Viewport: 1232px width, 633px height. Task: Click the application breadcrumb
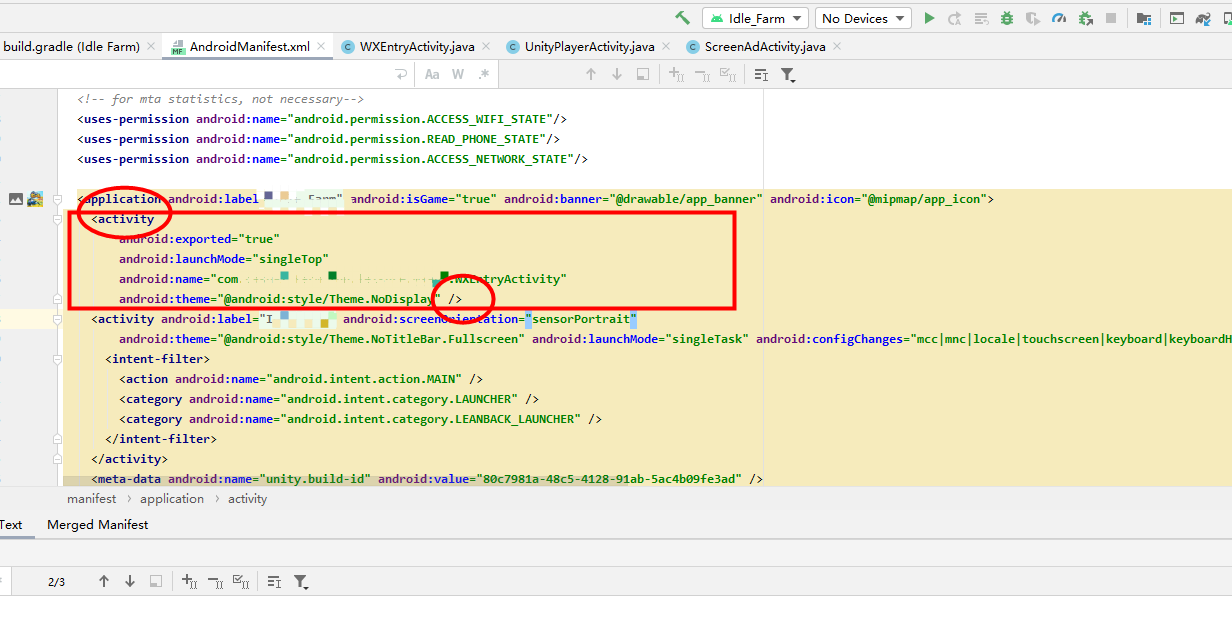tap(172, 499)
